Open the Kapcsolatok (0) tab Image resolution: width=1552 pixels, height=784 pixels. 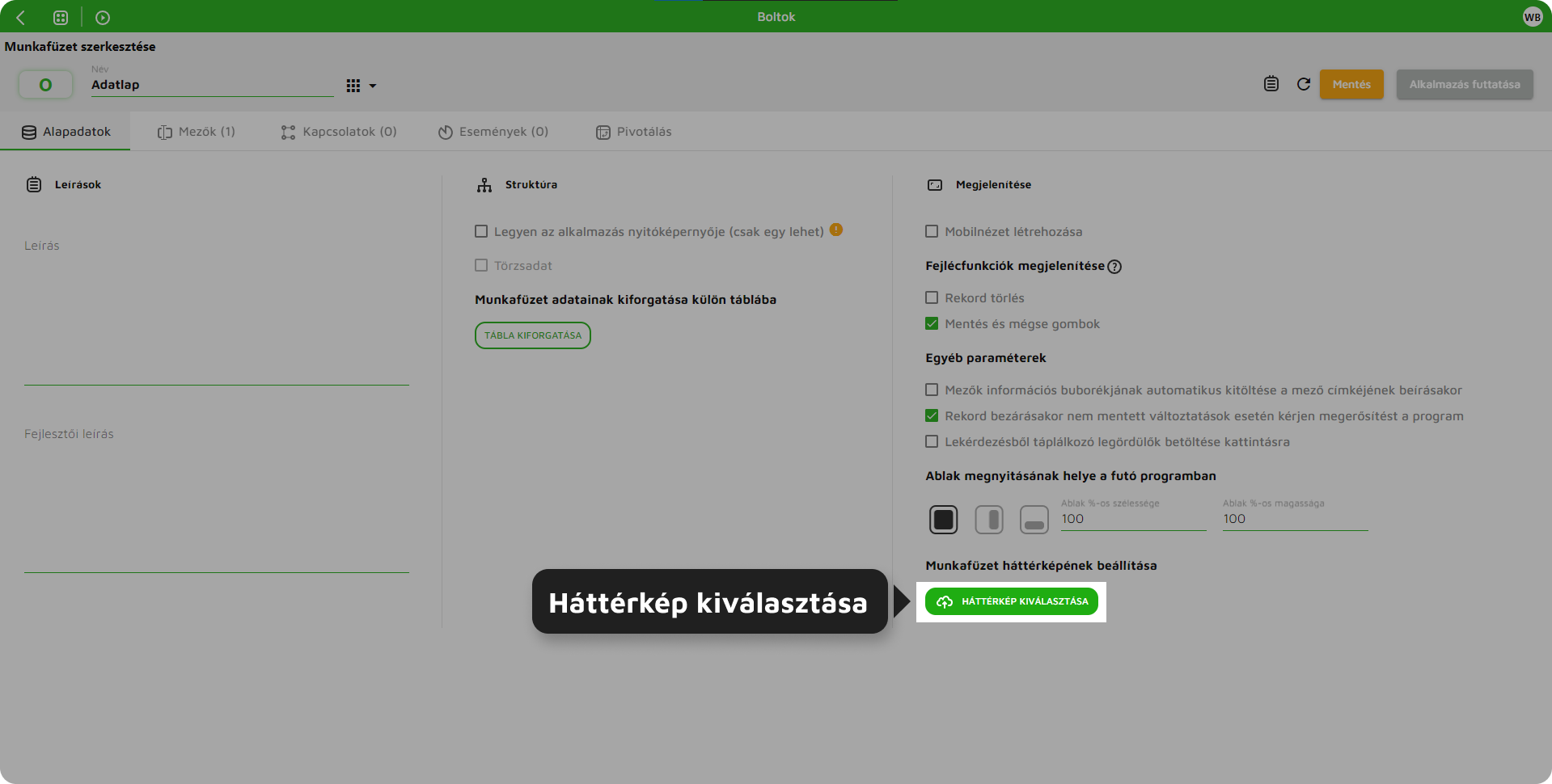tap(339, 132)
